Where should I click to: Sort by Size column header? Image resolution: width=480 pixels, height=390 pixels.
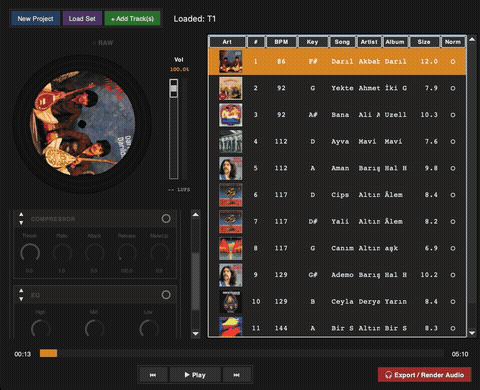point(424,42)
